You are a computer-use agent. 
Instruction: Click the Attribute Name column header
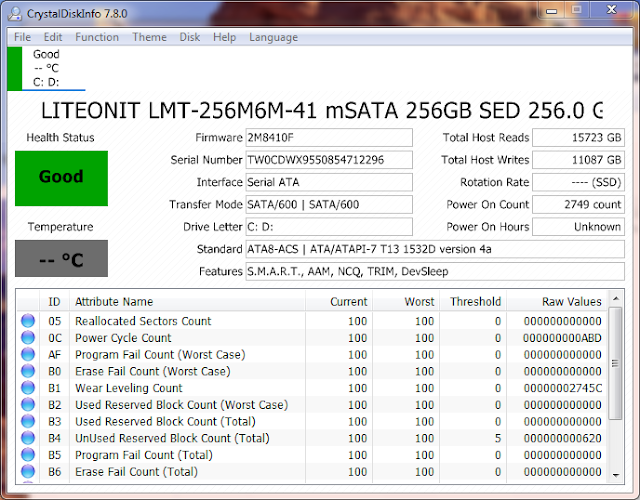(x=187, y=302)
